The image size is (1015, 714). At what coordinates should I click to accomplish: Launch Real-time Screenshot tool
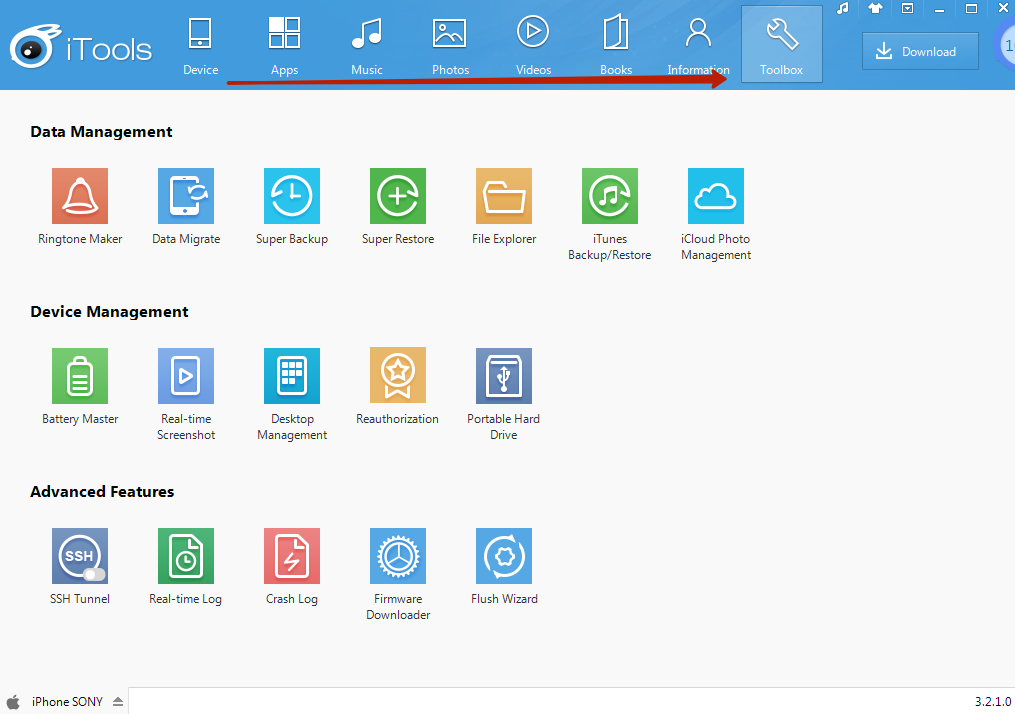pyautogui.click(x=186, y=376)
